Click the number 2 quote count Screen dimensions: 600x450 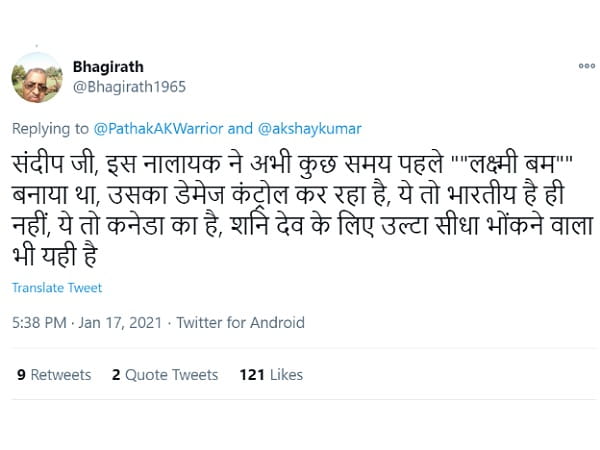click(x=116, y=375)
